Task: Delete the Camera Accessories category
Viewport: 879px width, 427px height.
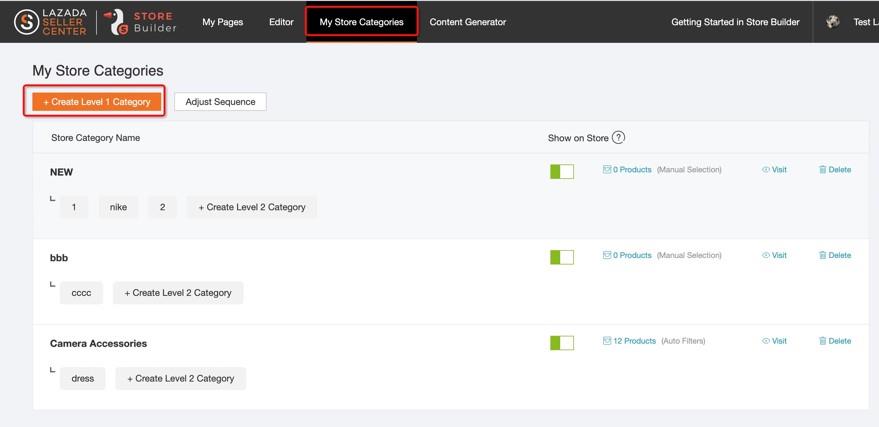Action: (x=835, y=341)
